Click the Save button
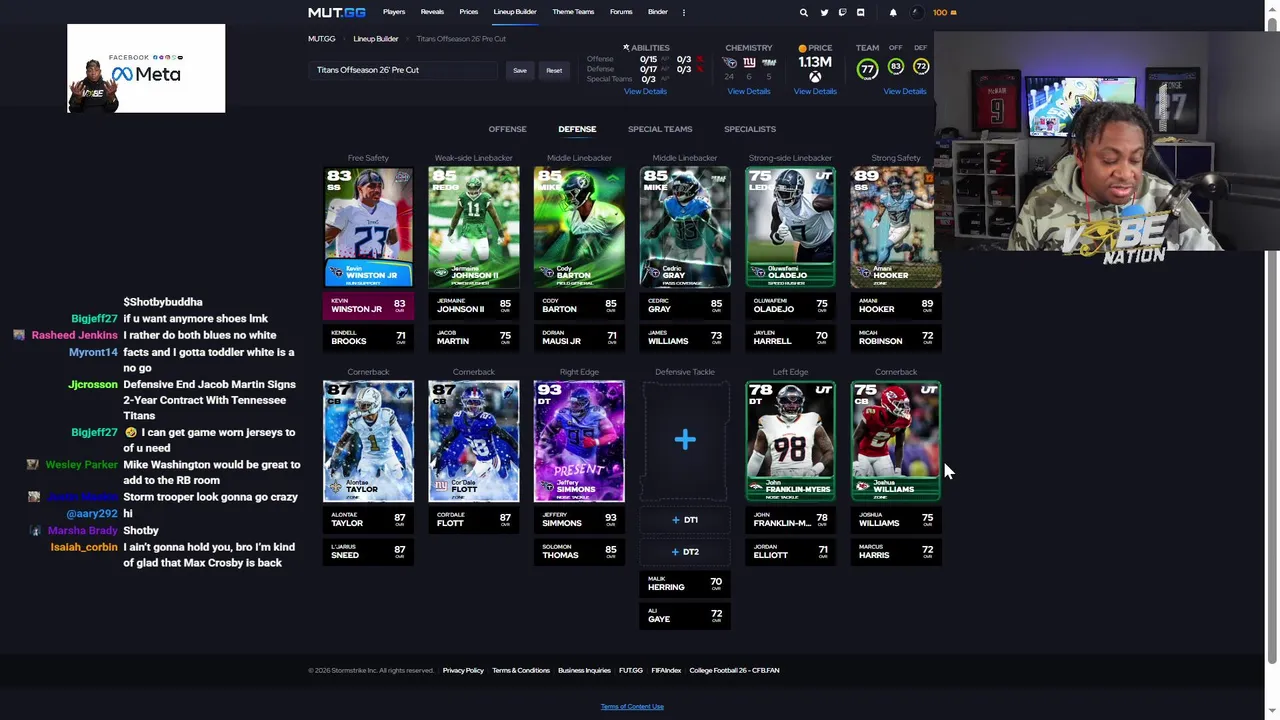This screenshot has width=1280, height=720. (520, 71)
